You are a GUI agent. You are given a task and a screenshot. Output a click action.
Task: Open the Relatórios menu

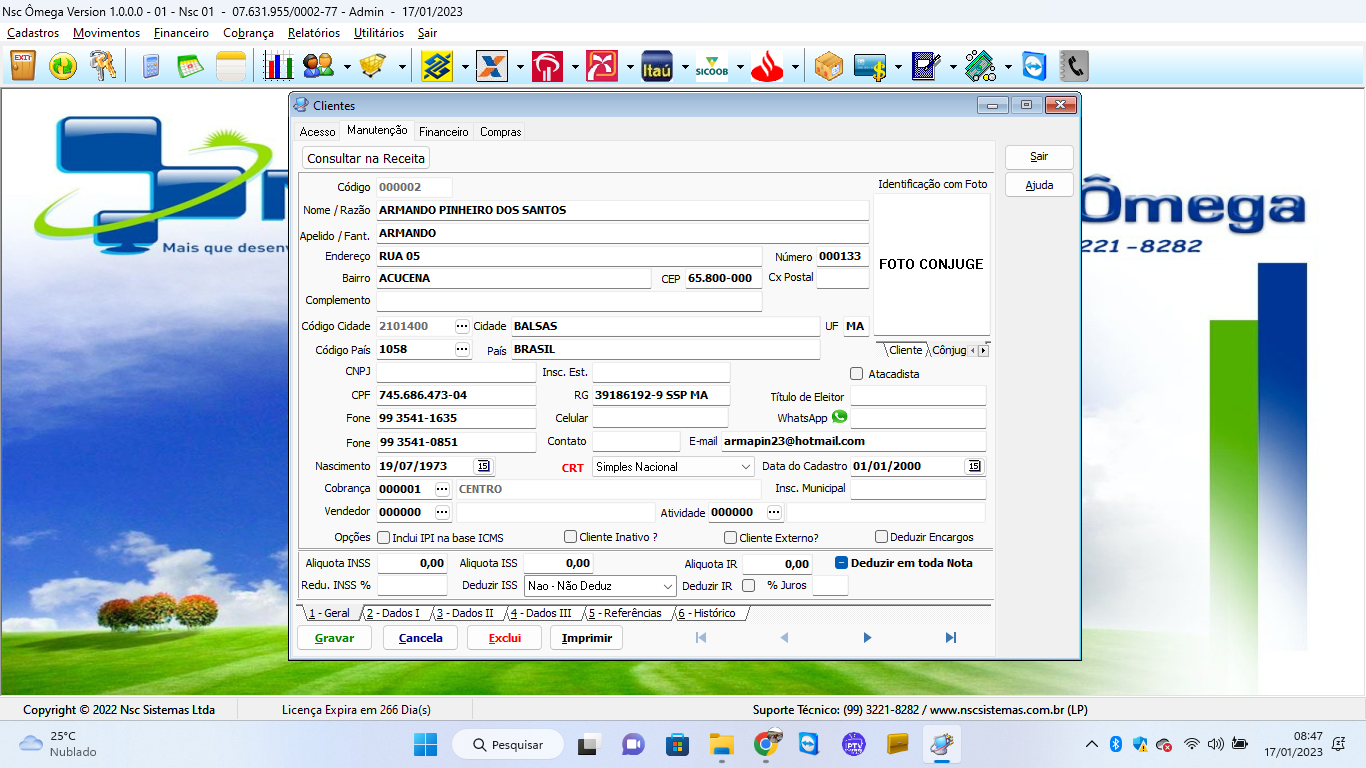tap(313, 33)
